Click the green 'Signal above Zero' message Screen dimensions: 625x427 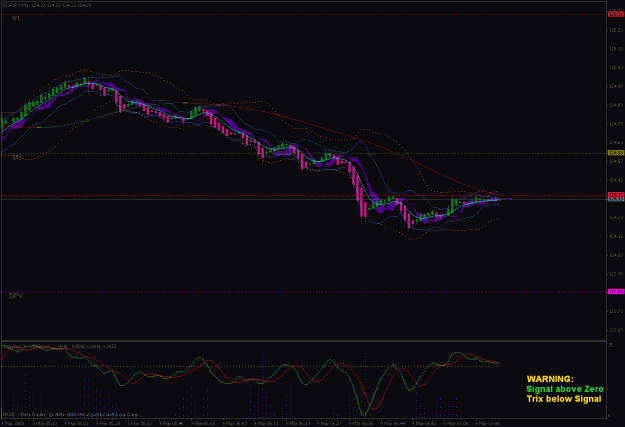point(565,389)
